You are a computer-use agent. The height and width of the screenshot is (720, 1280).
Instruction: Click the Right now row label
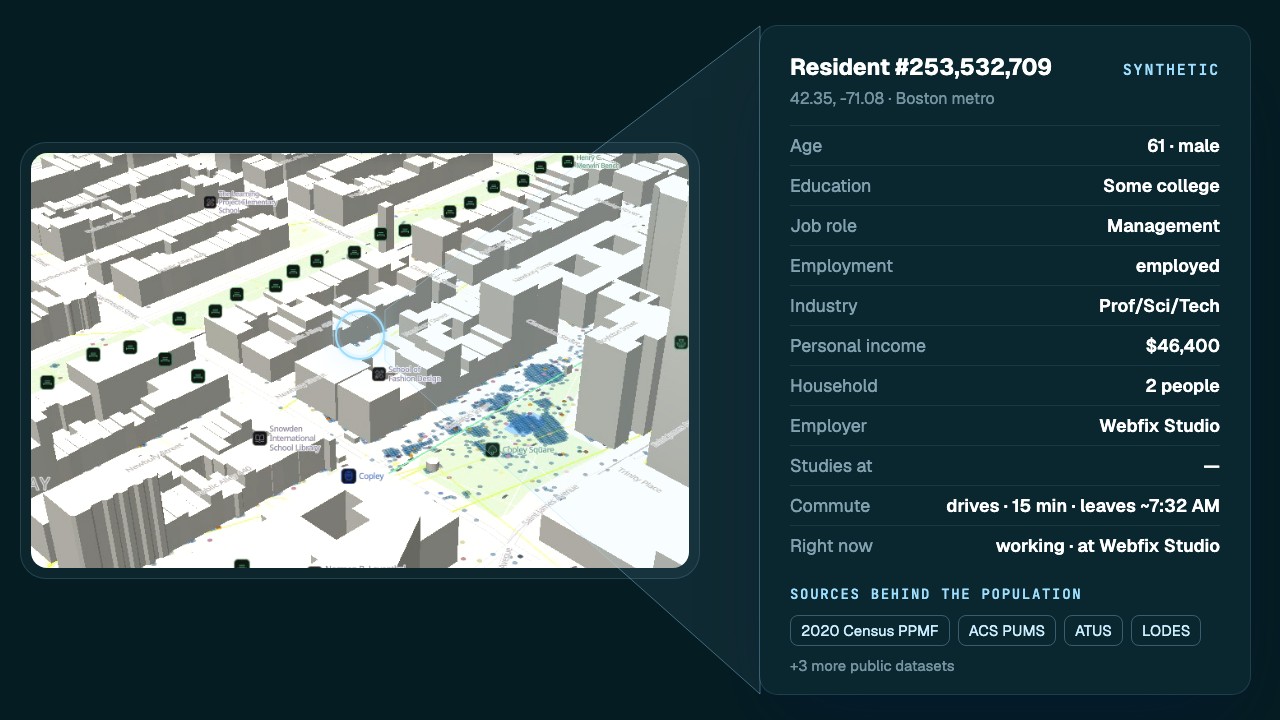(x=831, y=546)
